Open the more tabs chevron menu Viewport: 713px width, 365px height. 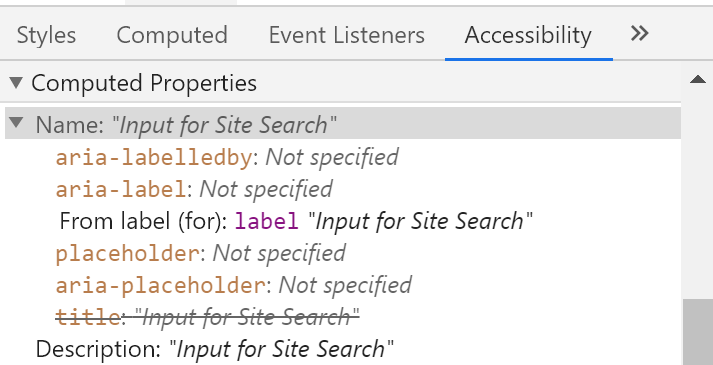(639, 33)
